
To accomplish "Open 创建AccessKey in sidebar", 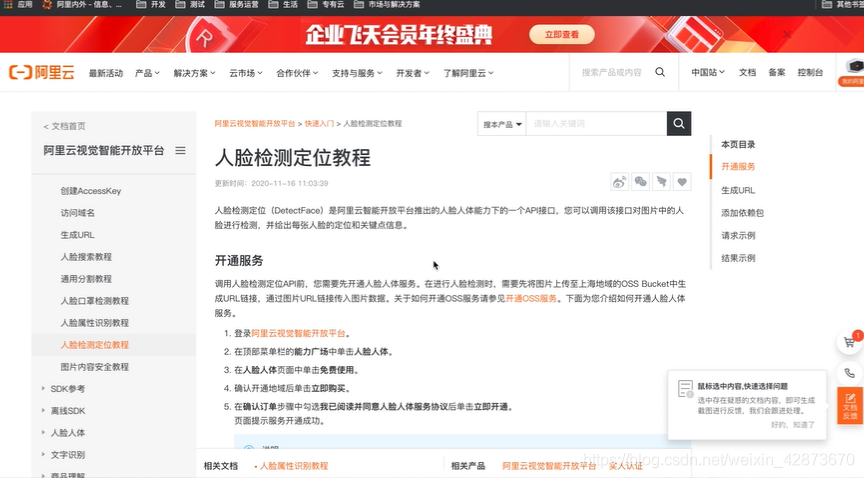I will (x=91, y=191).
